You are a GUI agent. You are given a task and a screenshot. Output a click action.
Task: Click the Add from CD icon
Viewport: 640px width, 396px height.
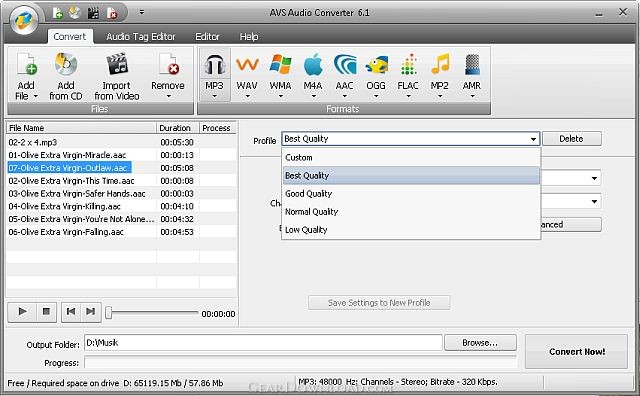point(66,64)
